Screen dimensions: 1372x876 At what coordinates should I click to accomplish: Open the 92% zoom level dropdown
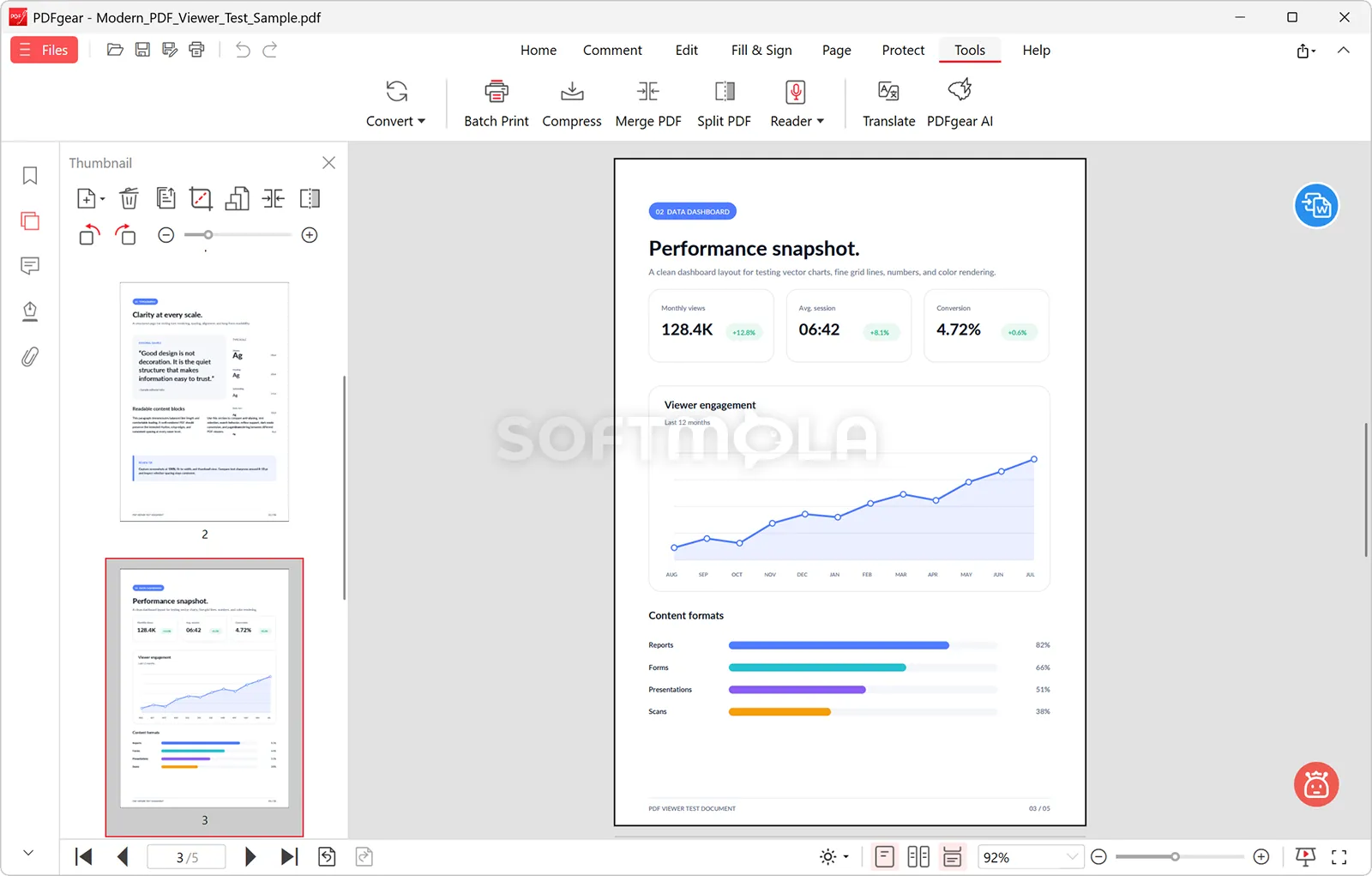tap(1030, 857)
